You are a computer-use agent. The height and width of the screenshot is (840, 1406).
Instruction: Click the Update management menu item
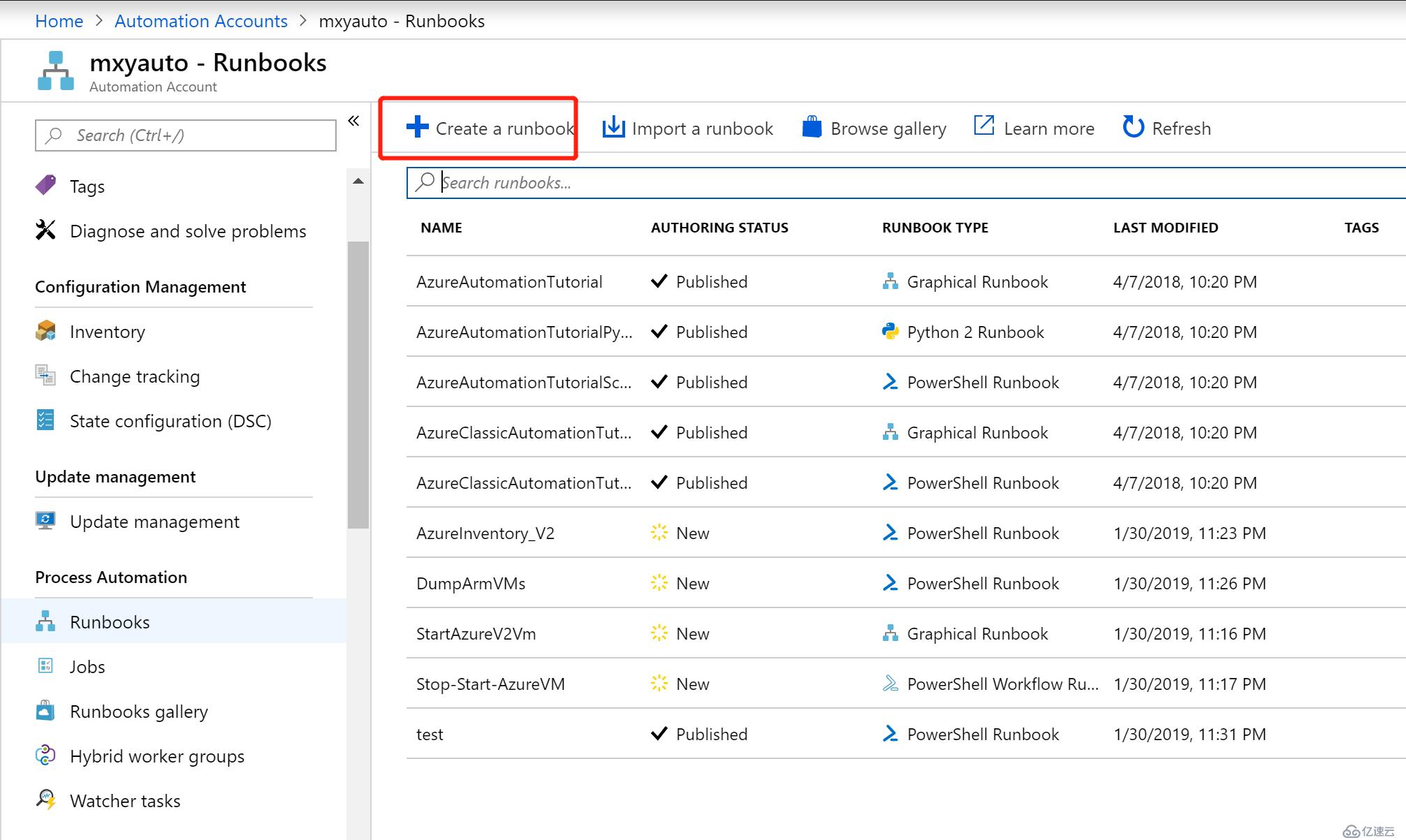[x=154, y=521]
